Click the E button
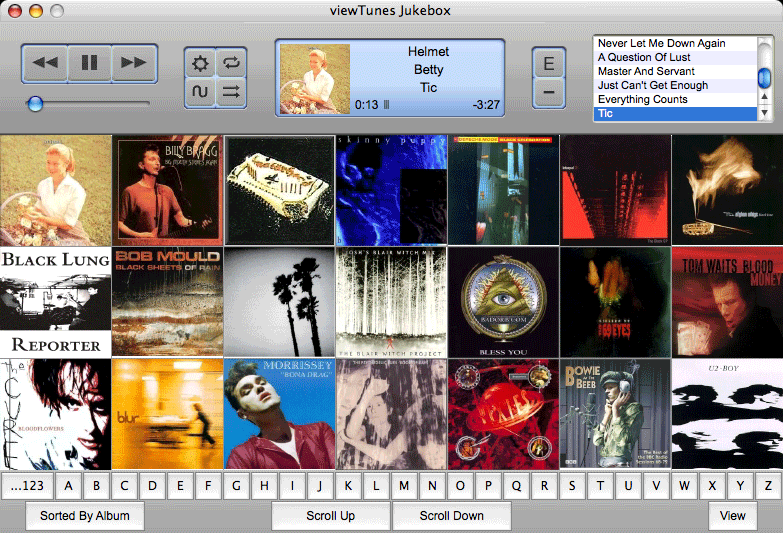The height and width of the screenshot is (533, 783). [549, 63]
